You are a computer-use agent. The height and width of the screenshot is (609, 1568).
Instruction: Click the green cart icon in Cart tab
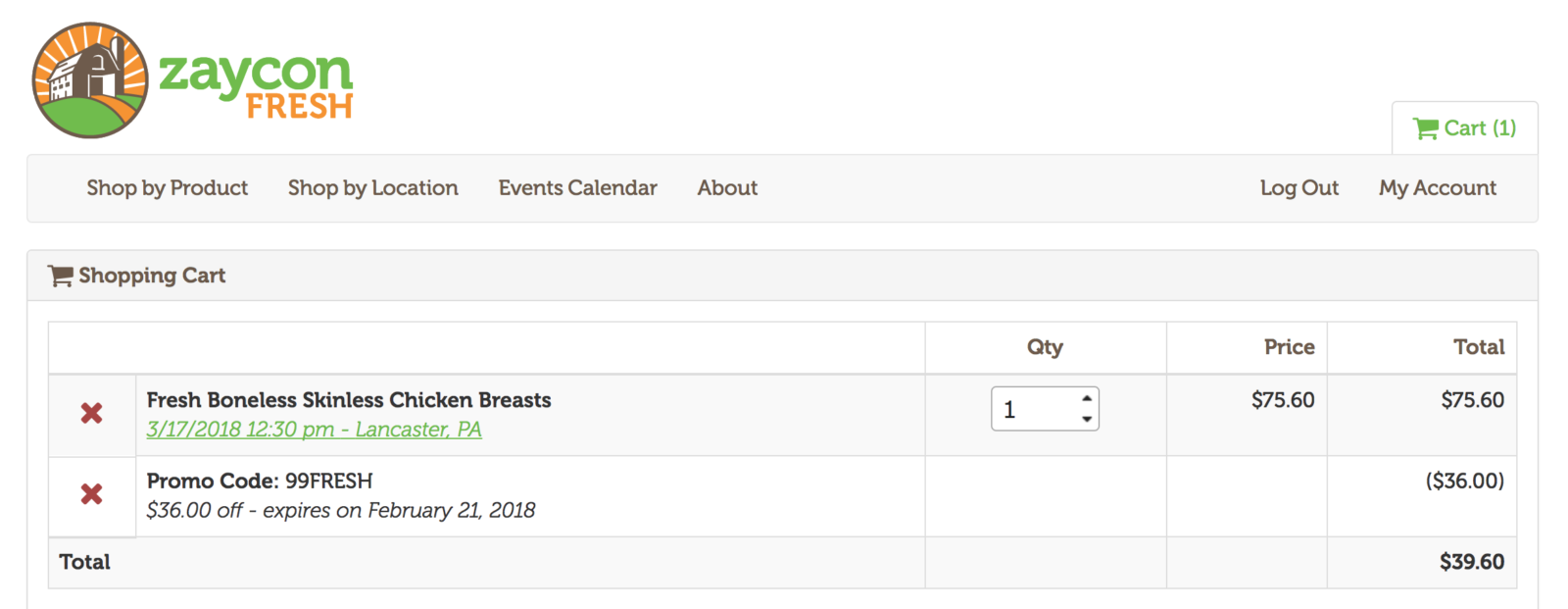(x=1425, y=128)
